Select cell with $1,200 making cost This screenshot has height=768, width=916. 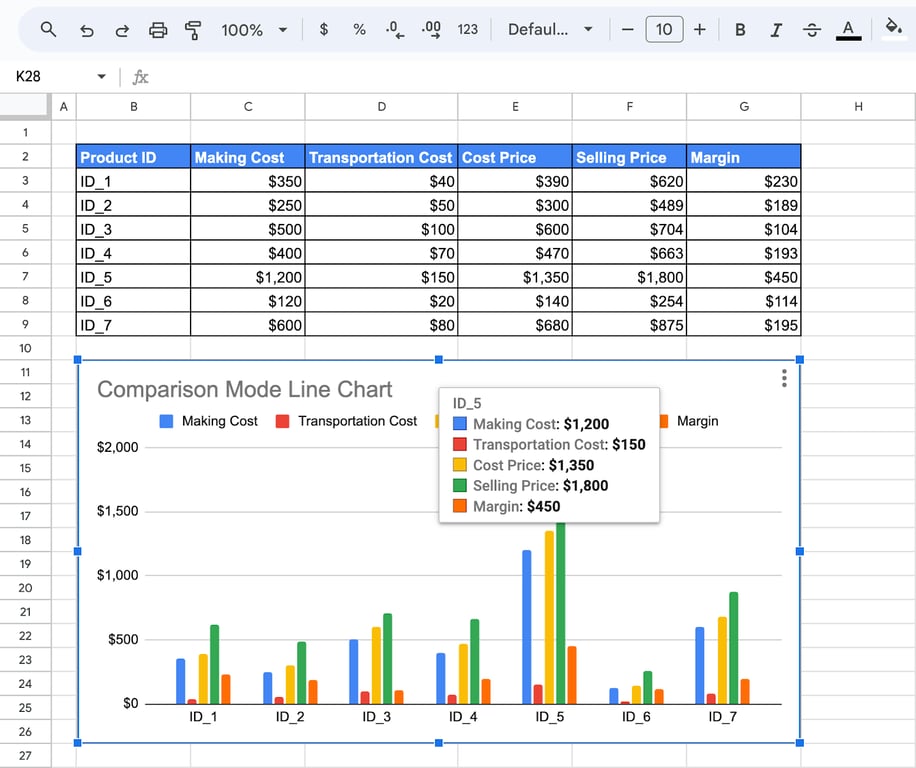tap(248, 277)
